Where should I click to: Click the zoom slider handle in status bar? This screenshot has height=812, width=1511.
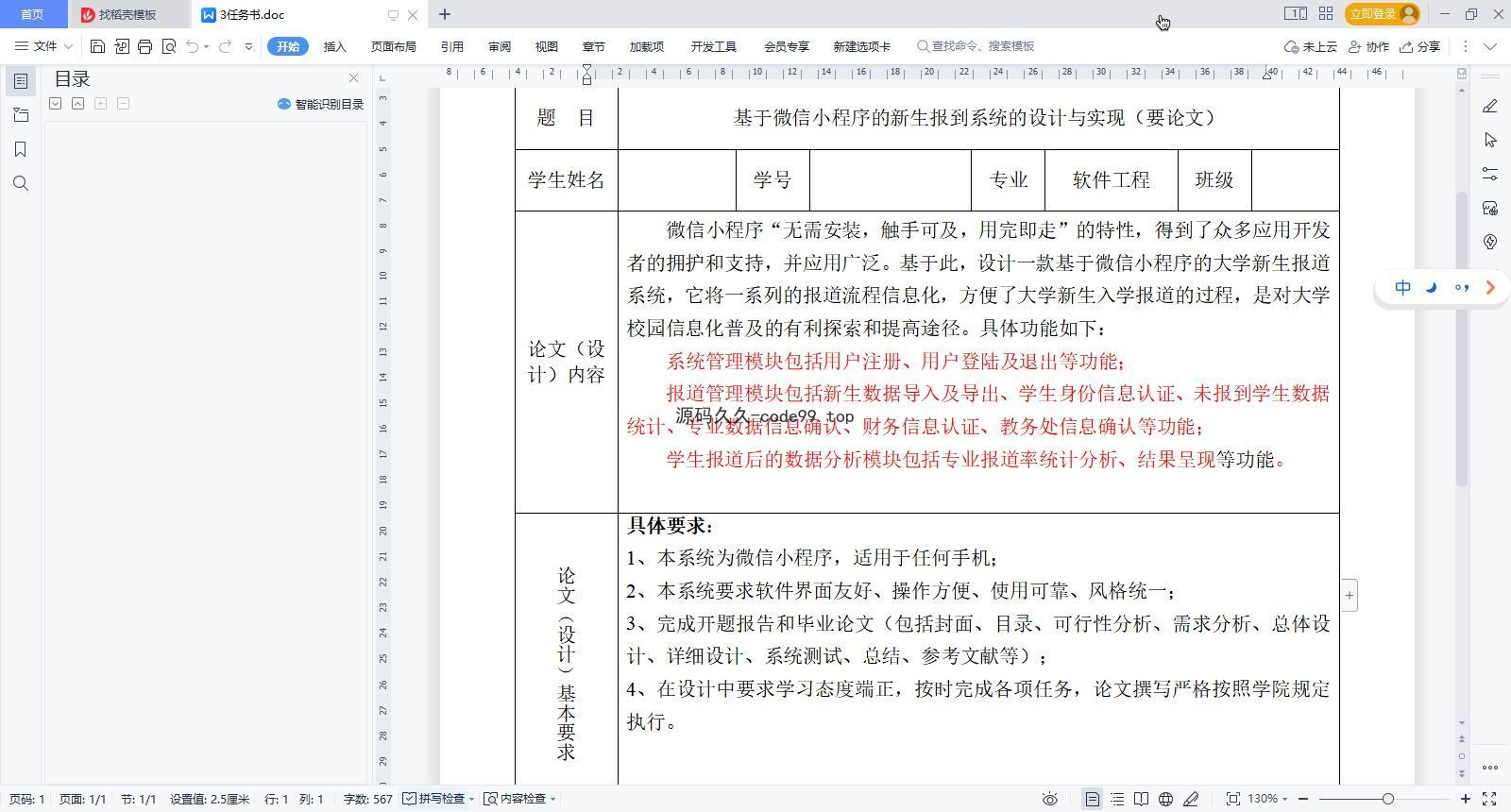point(1387,799)
